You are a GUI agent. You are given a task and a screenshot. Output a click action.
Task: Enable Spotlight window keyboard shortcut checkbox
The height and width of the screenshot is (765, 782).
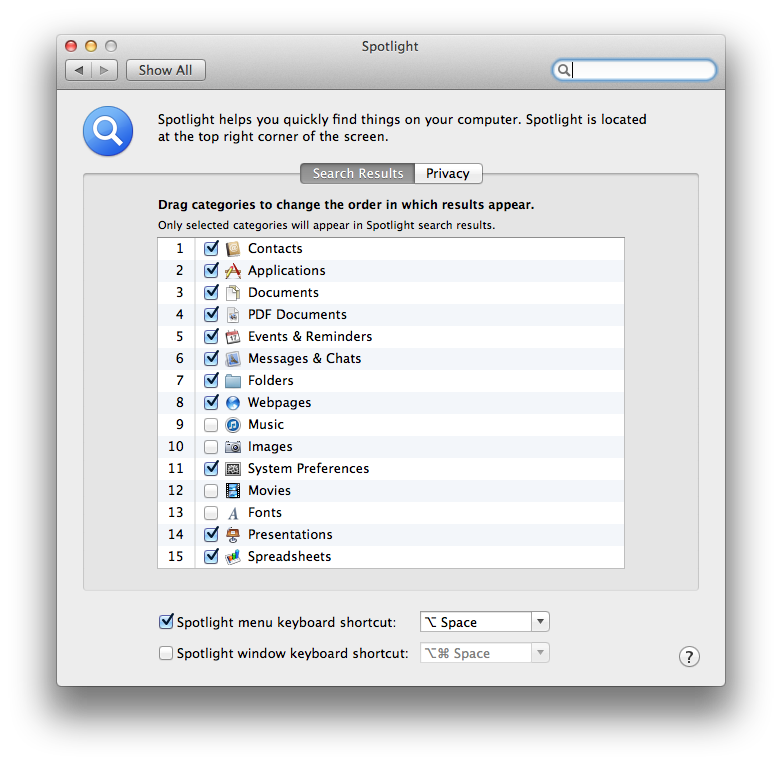pos(166,653)
